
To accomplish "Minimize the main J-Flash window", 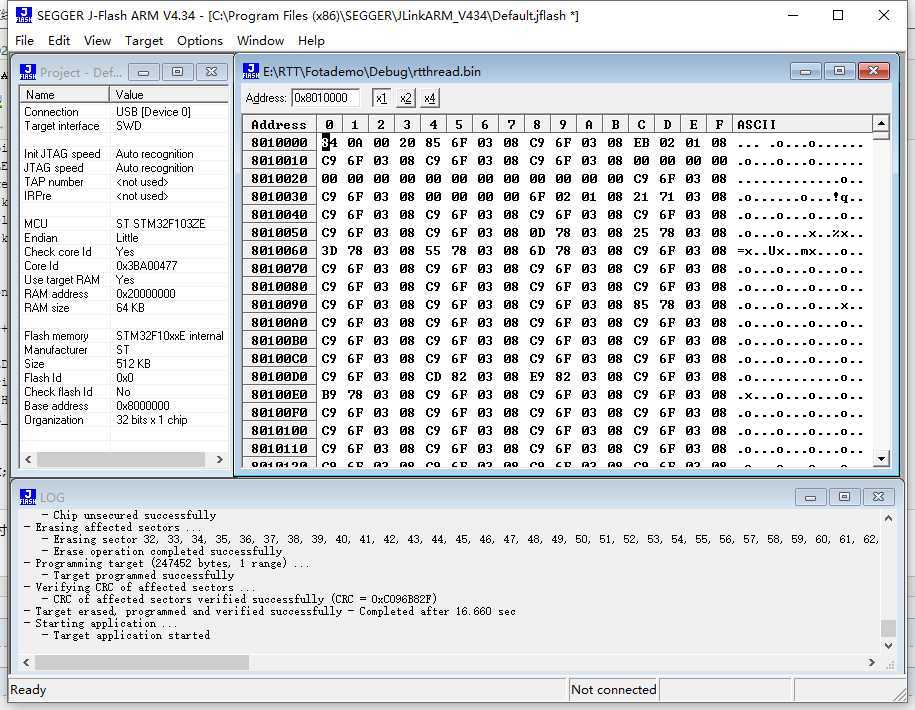I will (792, 15).
